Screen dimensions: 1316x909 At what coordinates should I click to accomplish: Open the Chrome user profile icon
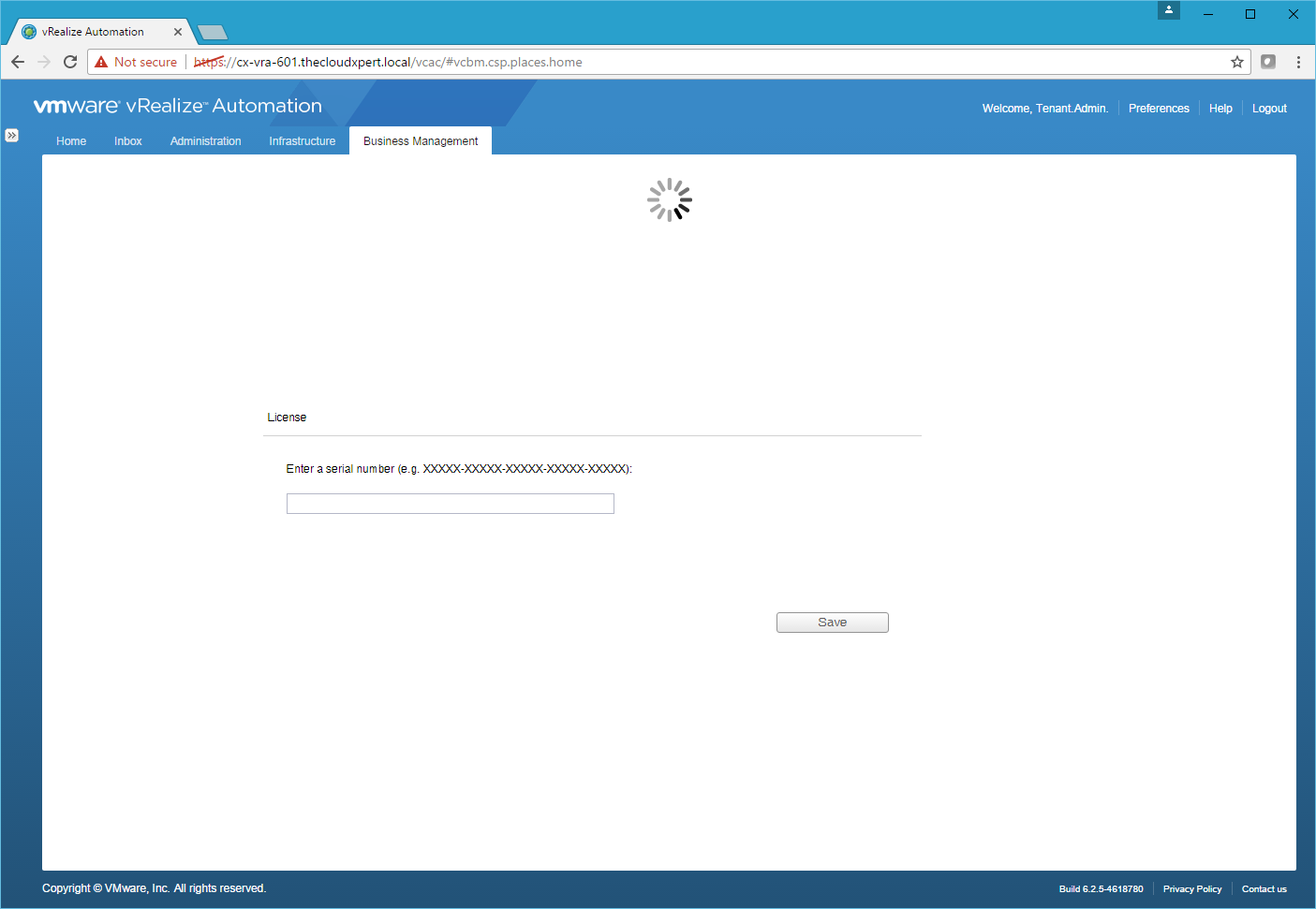point(1168,10)
